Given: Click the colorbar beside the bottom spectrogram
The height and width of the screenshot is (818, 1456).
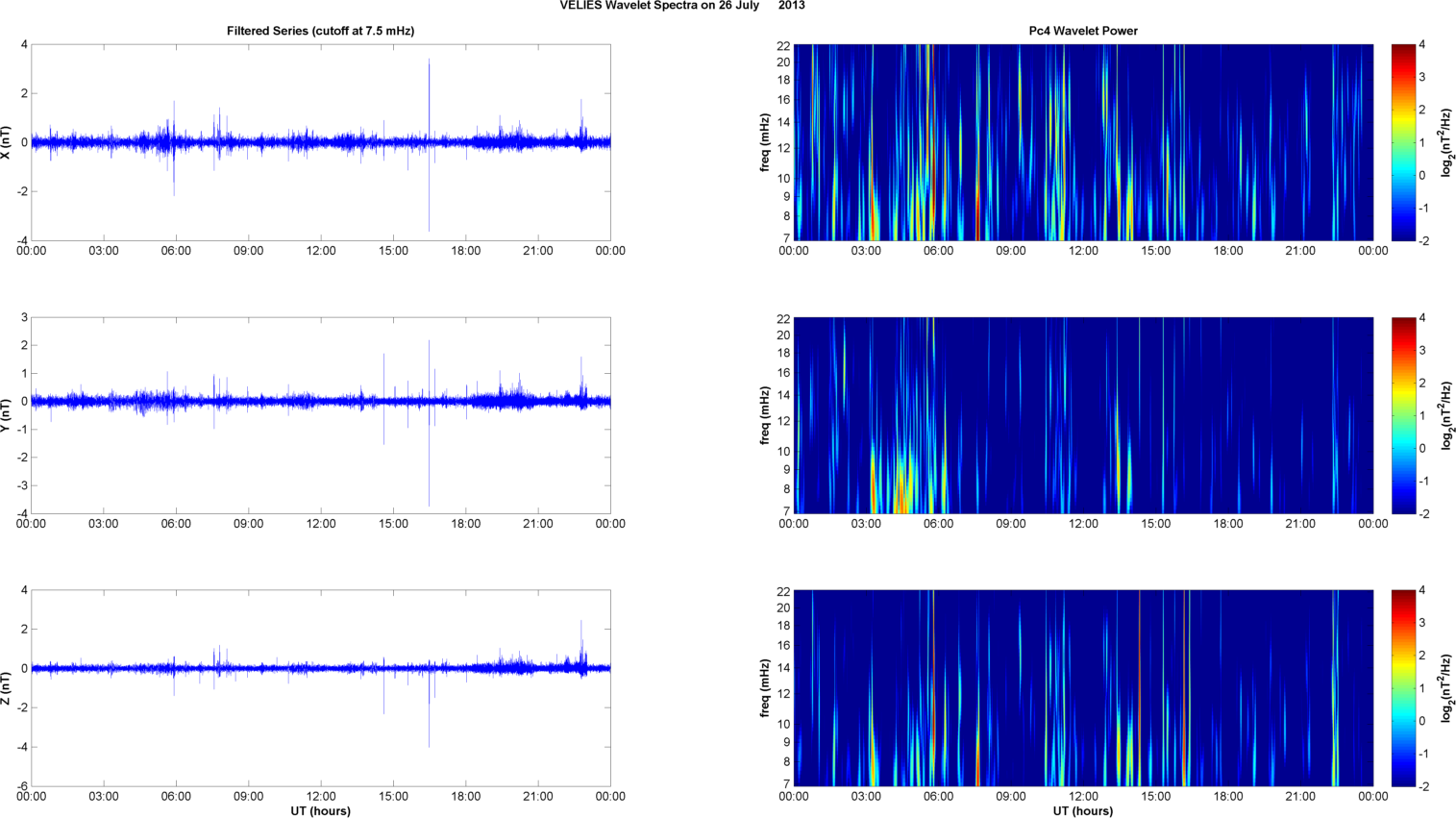Looking at the screenshot, I should tap(1403, 688).
